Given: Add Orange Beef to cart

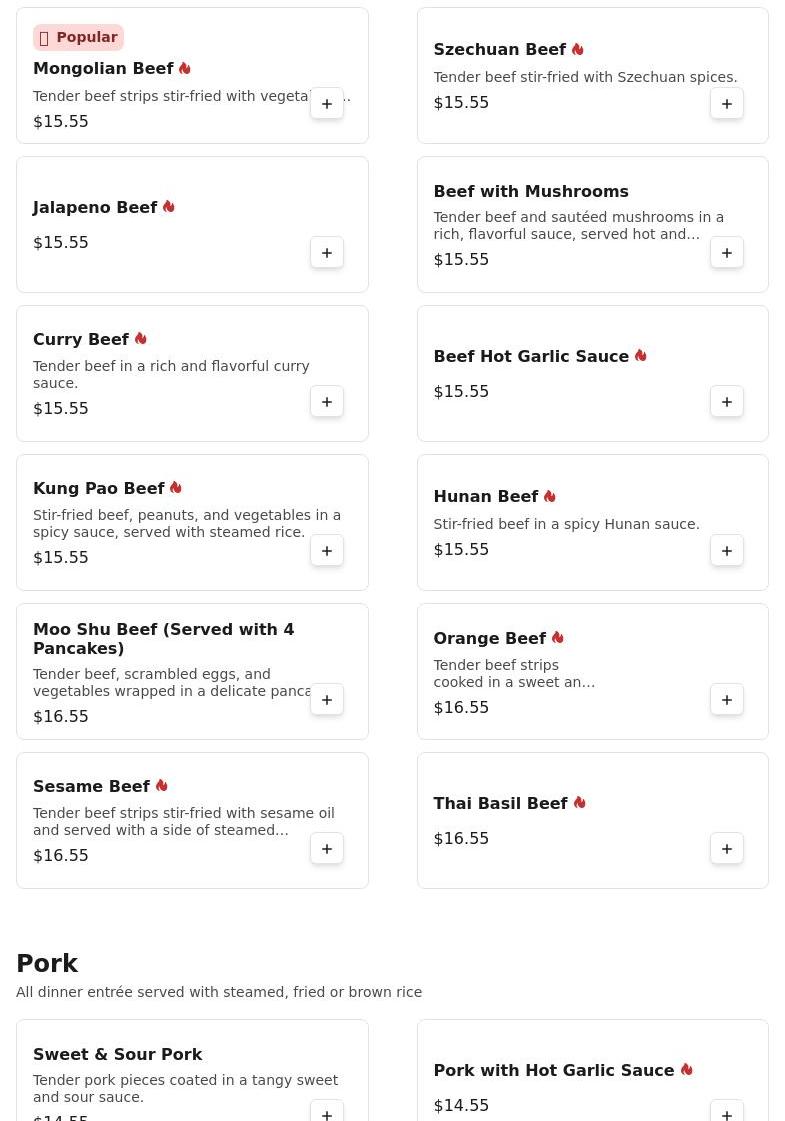Looking at the screenshot, I should coord(727,700).
